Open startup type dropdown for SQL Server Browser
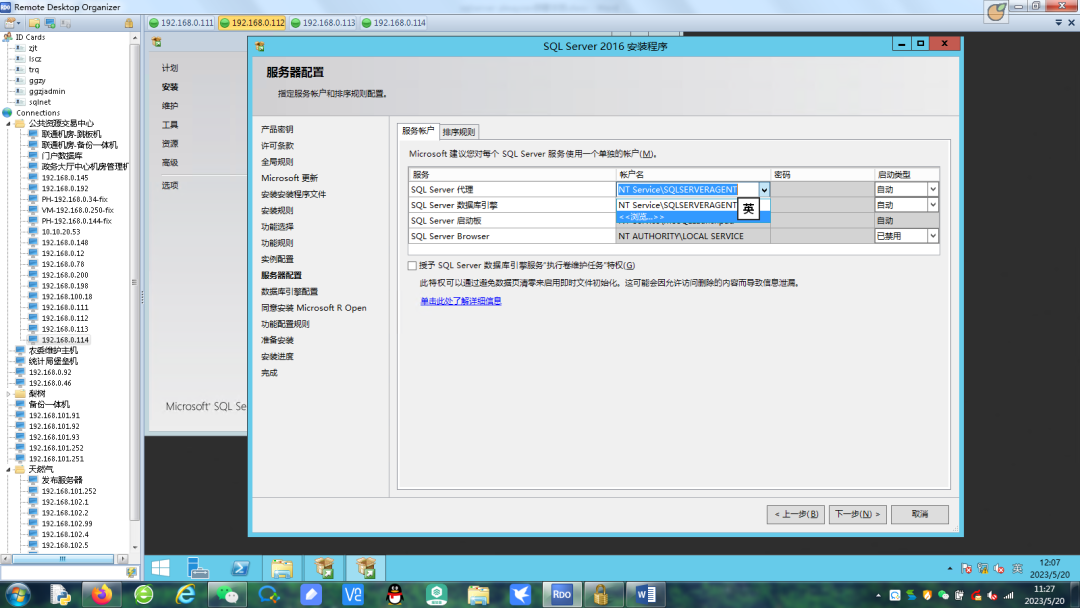The height and width of the screenshot is (608, 1080). pos(933,236)
